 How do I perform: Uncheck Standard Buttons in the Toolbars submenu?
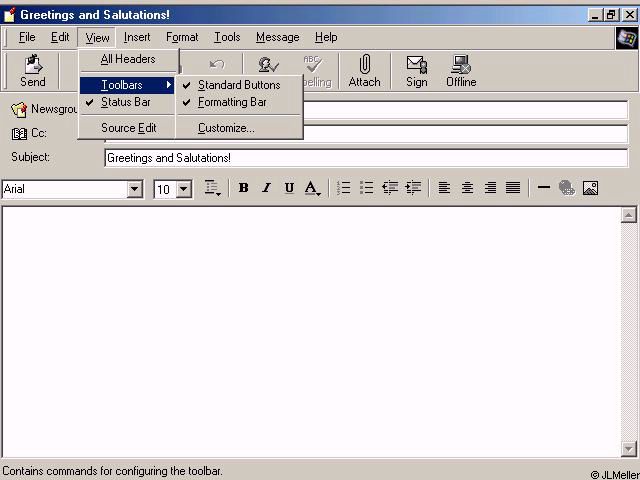pyautogui.click(x=240, y=85)
